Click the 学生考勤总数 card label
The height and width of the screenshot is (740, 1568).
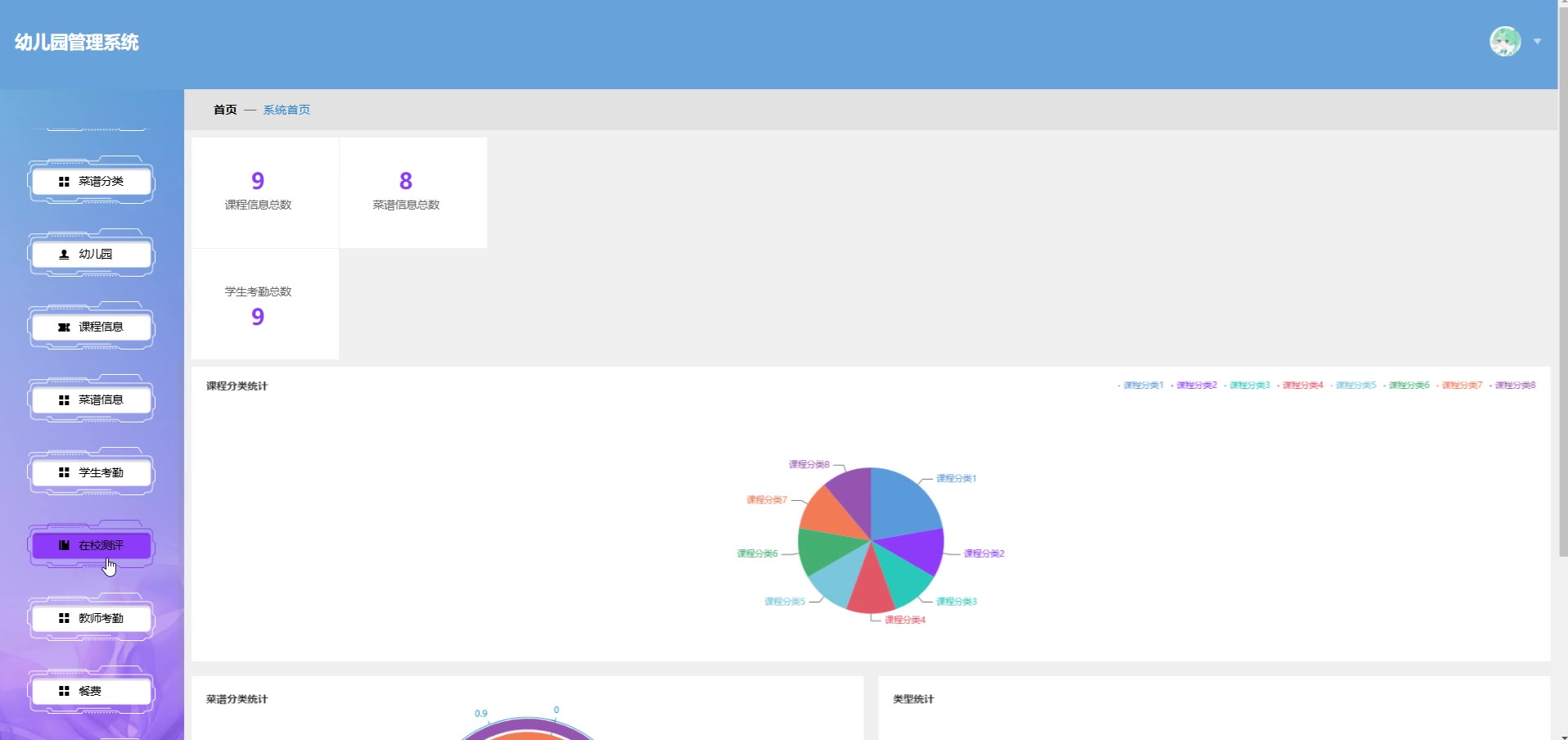(259, 292)
